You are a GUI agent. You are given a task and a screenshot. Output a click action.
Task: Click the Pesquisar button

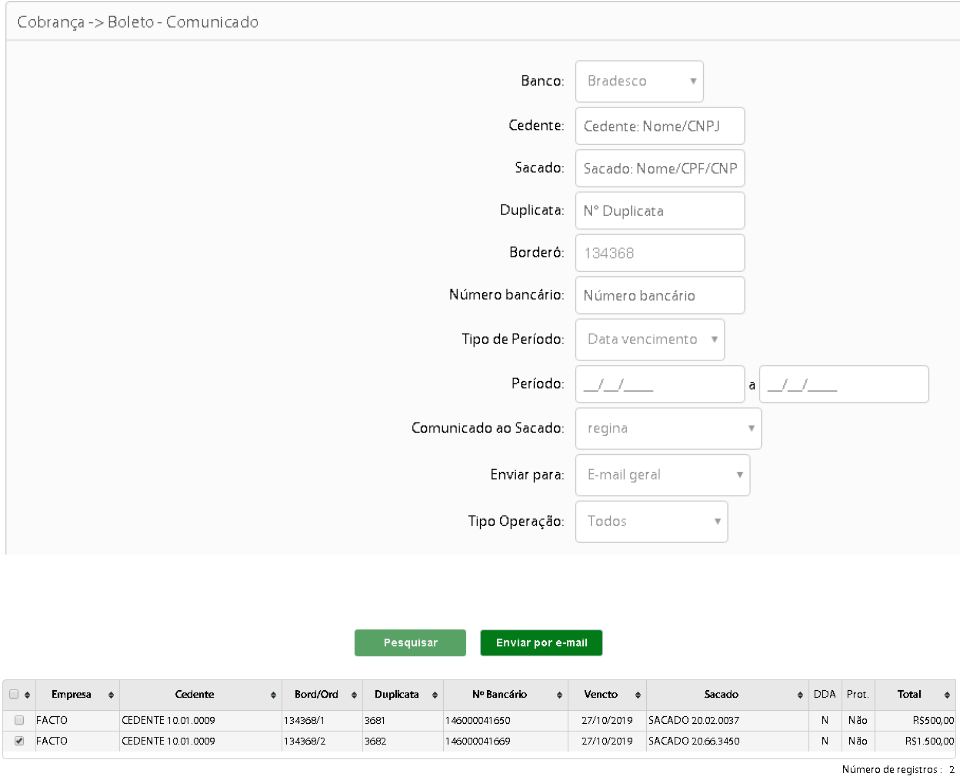410,643
